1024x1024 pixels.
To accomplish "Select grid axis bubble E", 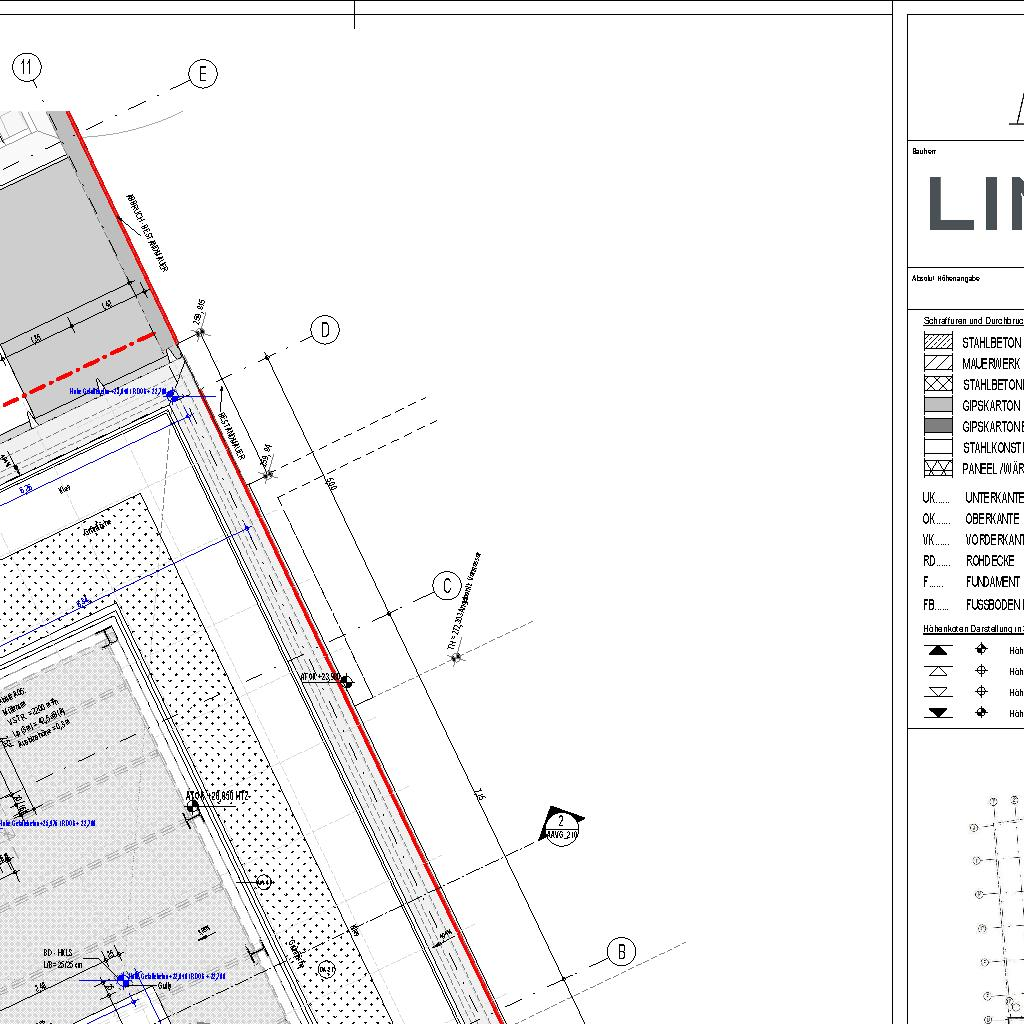I will coord(203,75).
